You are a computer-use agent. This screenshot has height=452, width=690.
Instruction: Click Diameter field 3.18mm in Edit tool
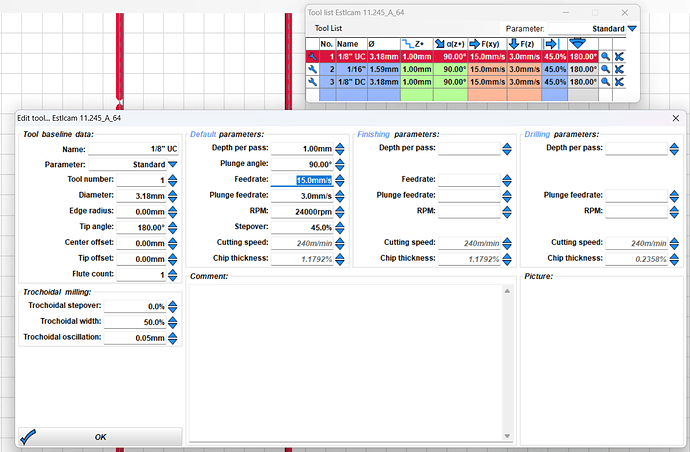[x=141, y=196]
